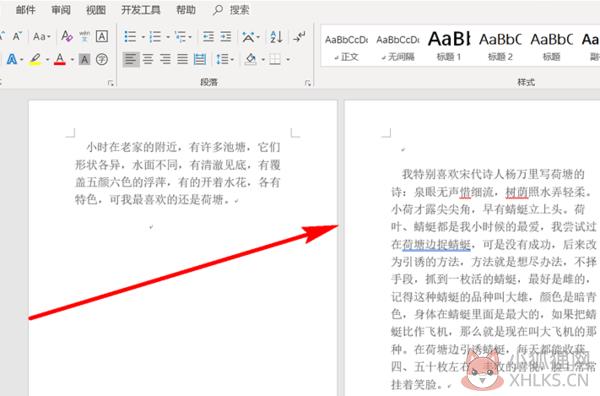
Task: Click text '我特别喜欢宋代诗人杨万里写荷塘的'
Action: [493, 174]
